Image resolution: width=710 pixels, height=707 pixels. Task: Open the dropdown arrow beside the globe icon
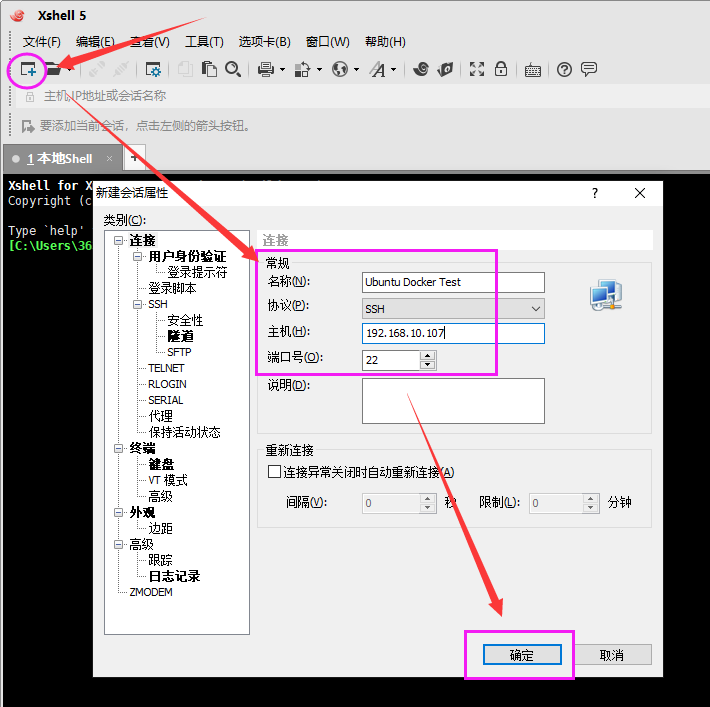click(356, 70)
